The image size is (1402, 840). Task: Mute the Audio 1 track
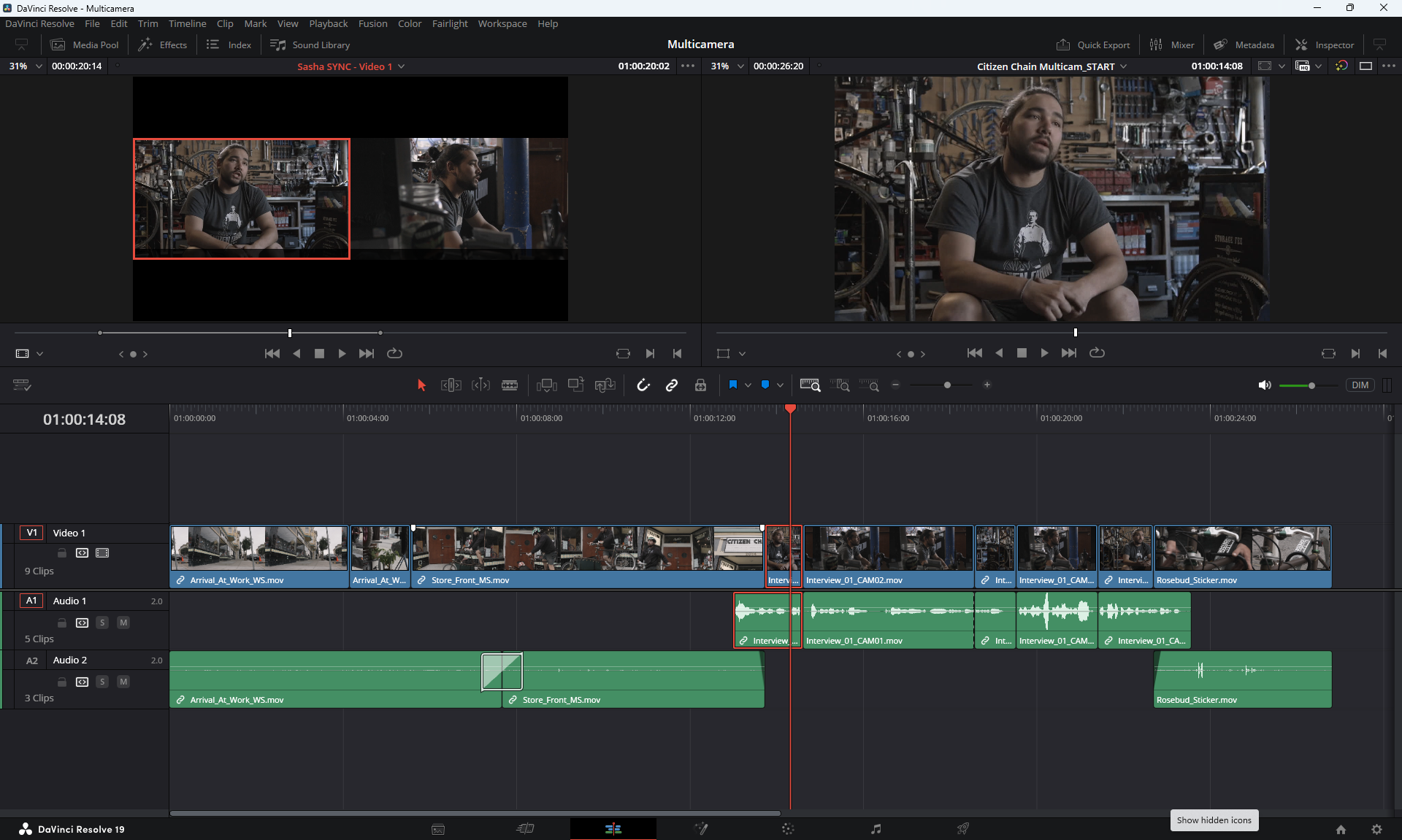(x=123, y=623)
